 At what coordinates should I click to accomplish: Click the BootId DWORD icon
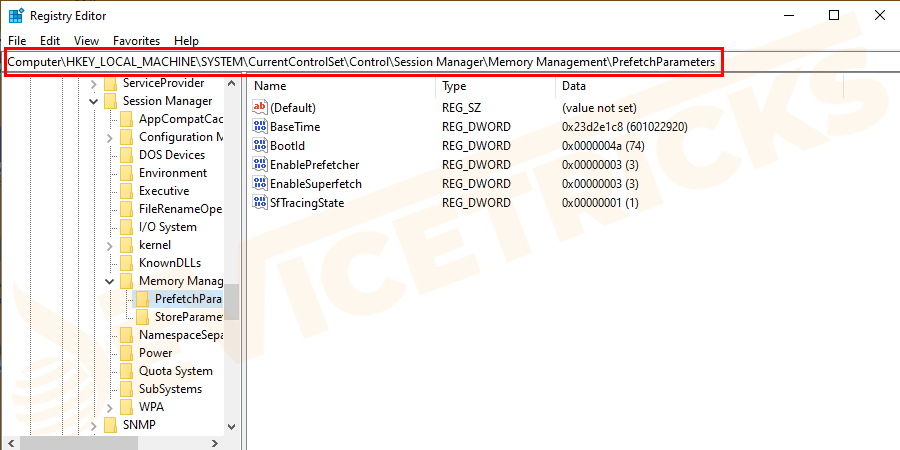pyautogui.click(x=260, y=146)
